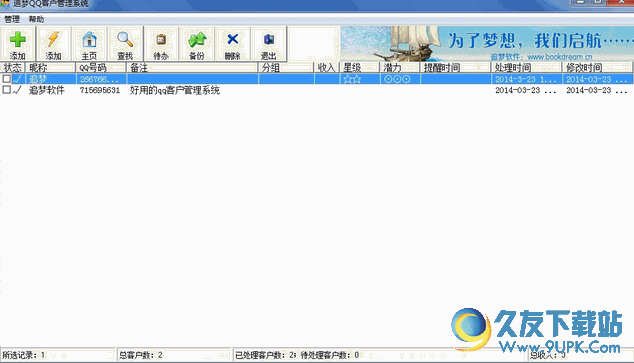Viewport: 634px width, 363px height.
Task: Sort by the 状态 column header
Action: (13, 68)
